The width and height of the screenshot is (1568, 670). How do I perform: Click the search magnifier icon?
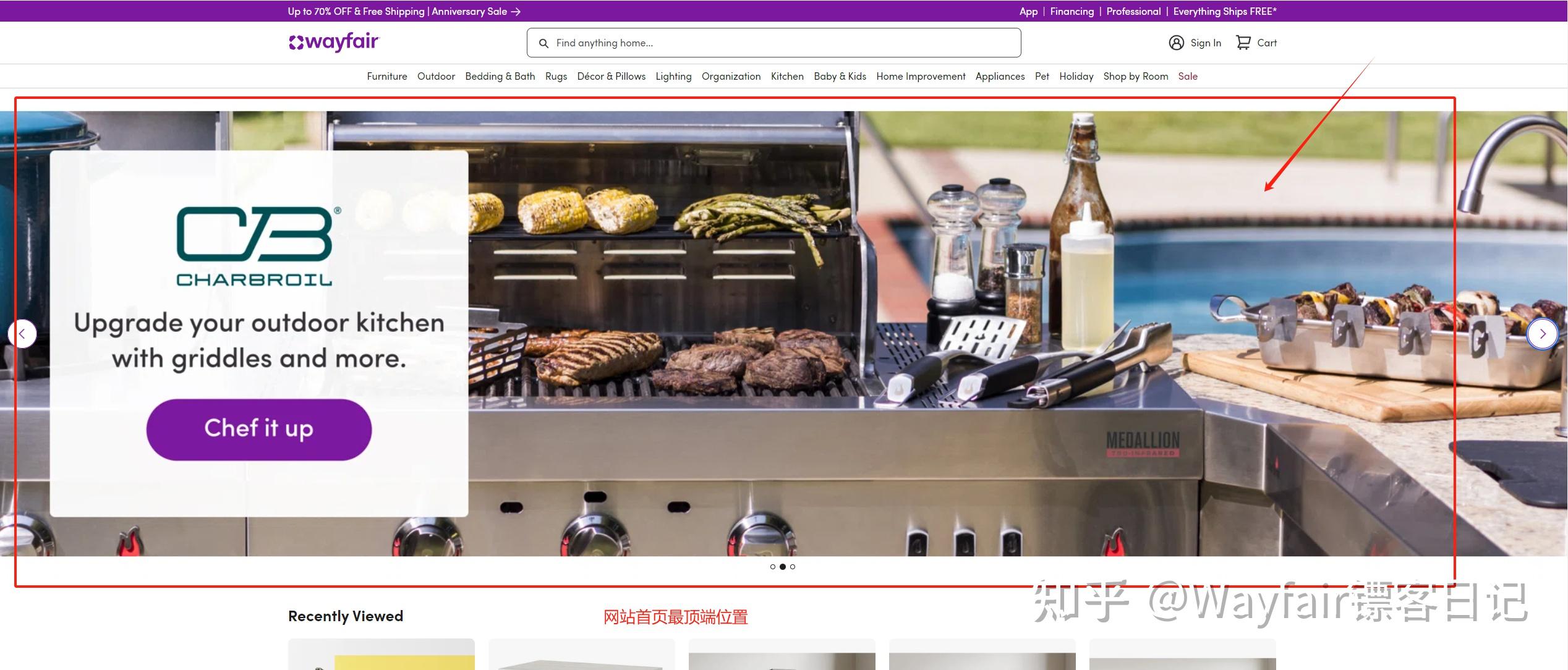543,43
